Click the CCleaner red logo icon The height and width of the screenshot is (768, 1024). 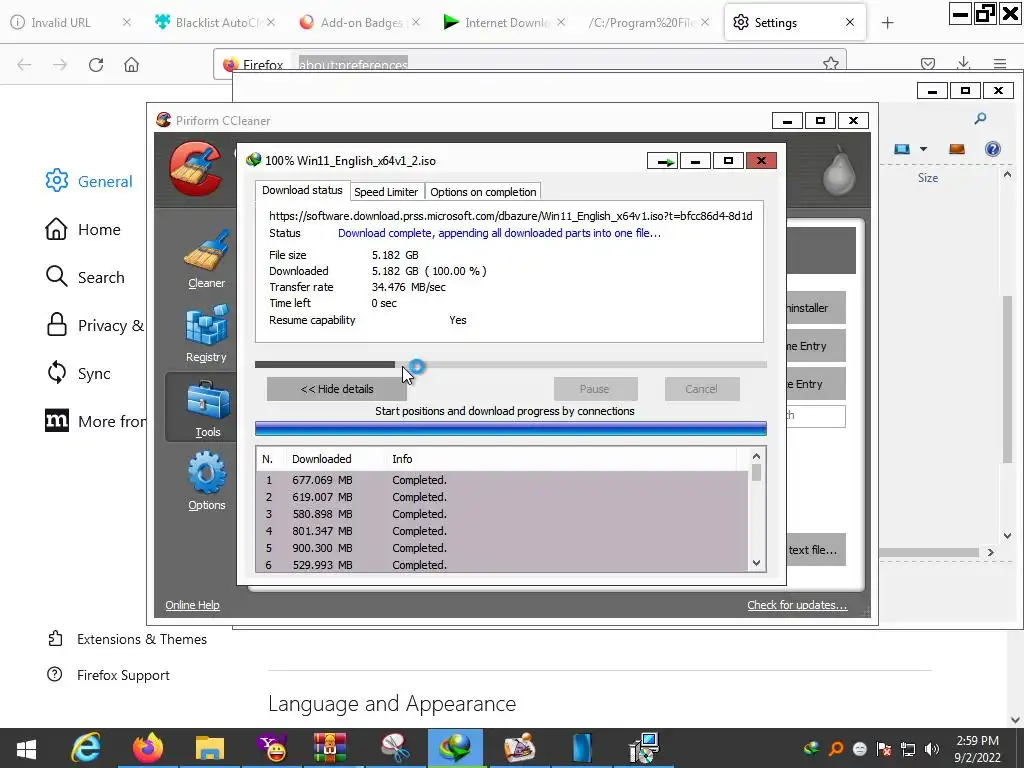click(x=195, y=168)
